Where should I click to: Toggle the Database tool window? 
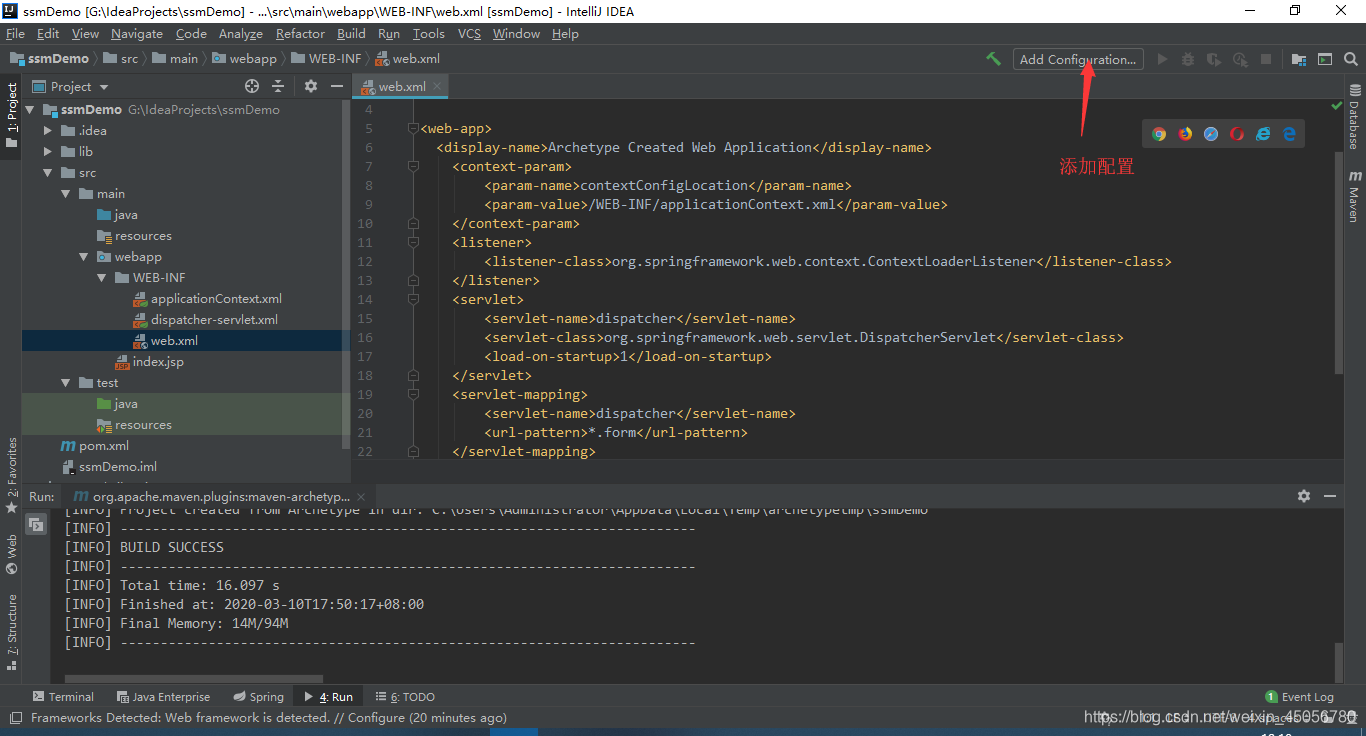(x=1354, y=117)
